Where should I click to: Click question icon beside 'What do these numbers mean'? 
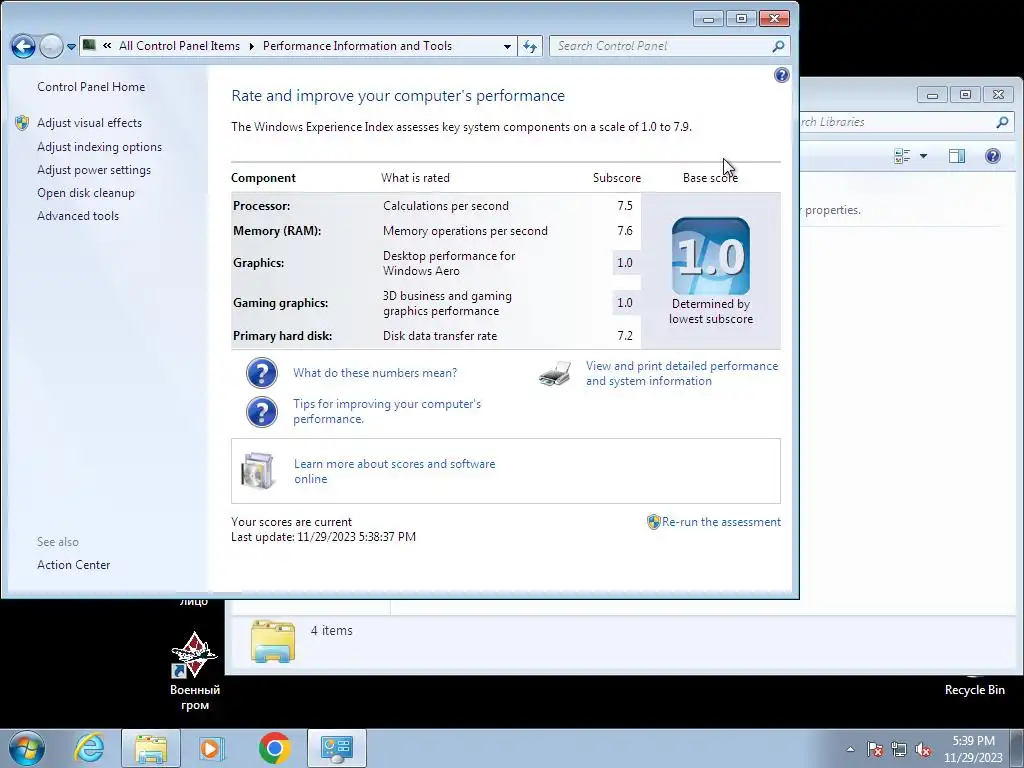pos(262,373)
